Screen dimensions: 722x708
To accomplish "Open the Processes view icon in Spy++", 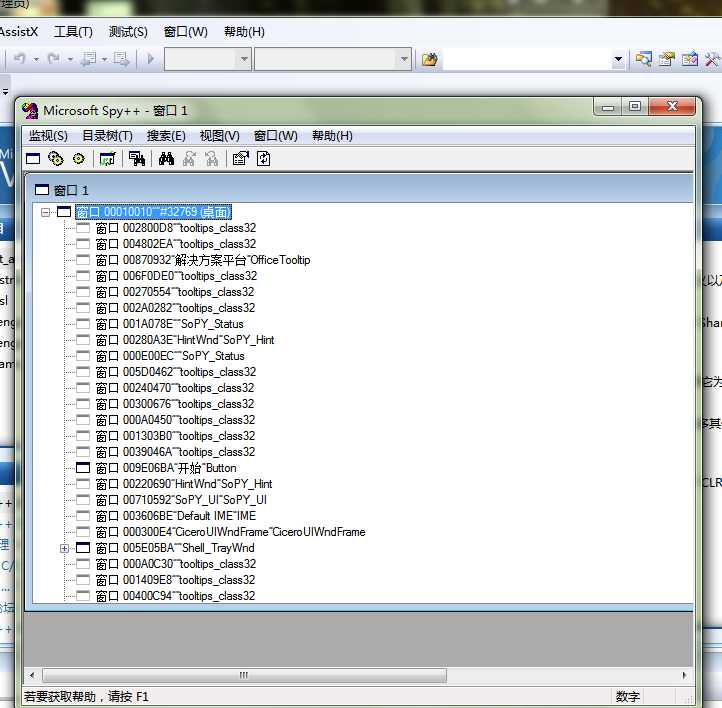I will [56, 159].
